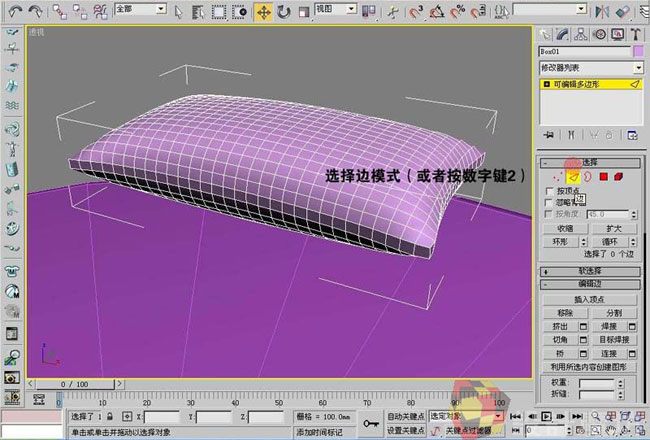Toggle the 自动关键点 auto key button
The image size is (650, 440).
[406, 416]
